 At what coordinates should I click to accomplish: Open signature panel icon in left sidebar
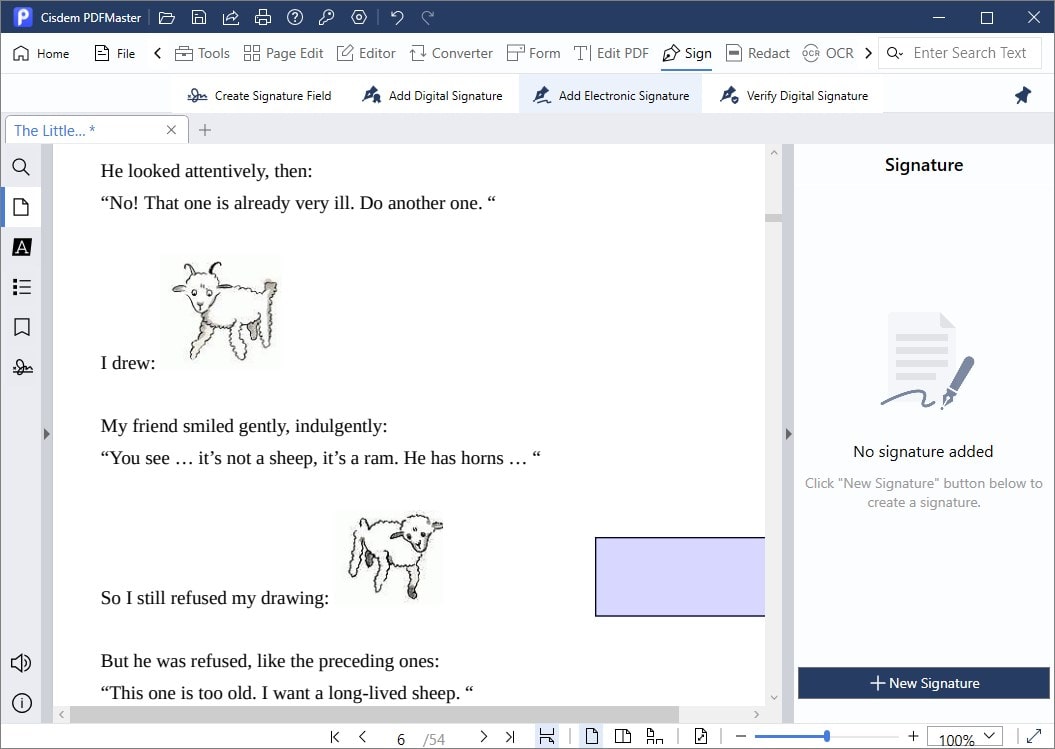coord(22,367)
